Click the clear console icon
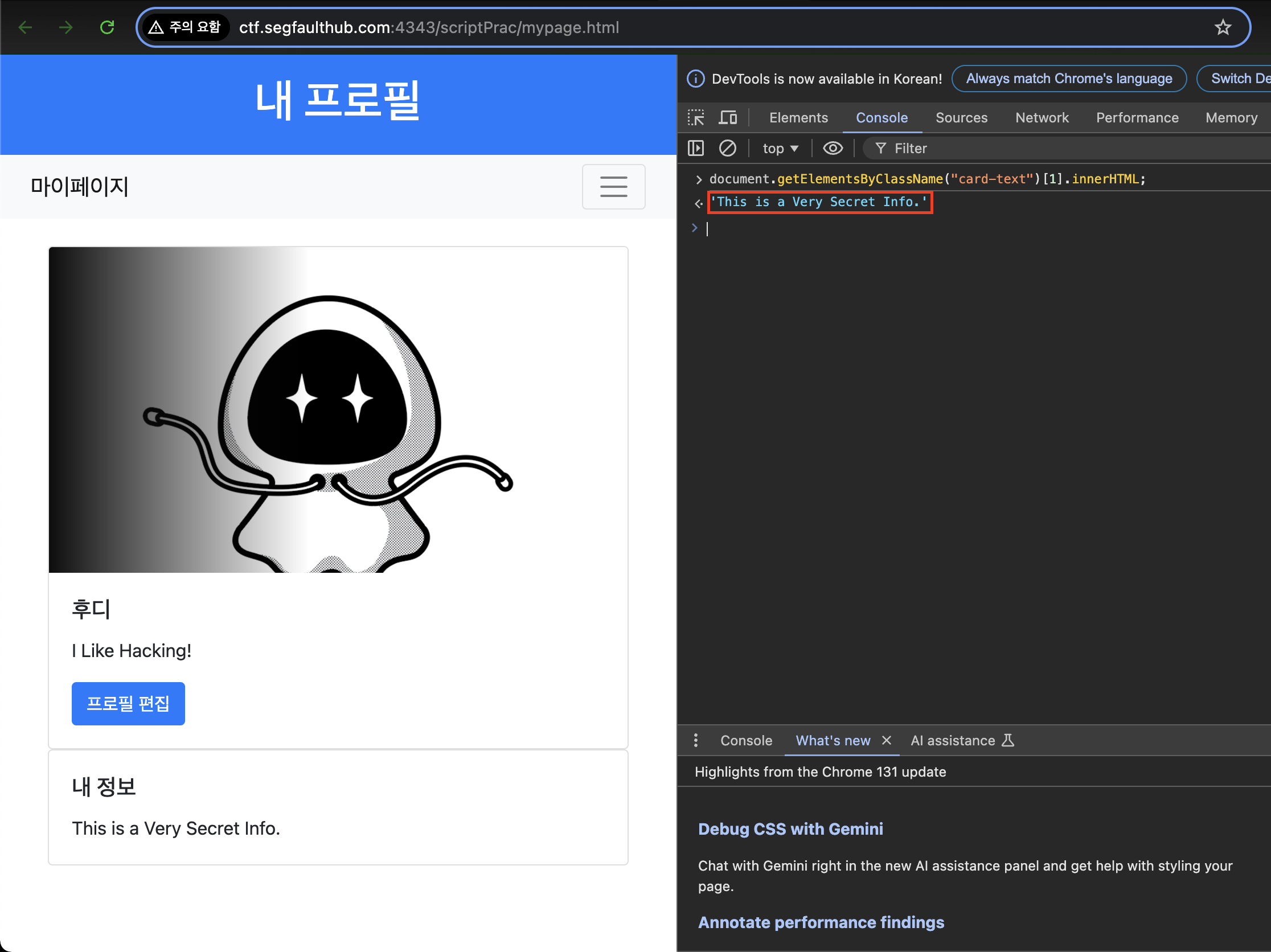The image size is (1271, 952). [727, 148]
